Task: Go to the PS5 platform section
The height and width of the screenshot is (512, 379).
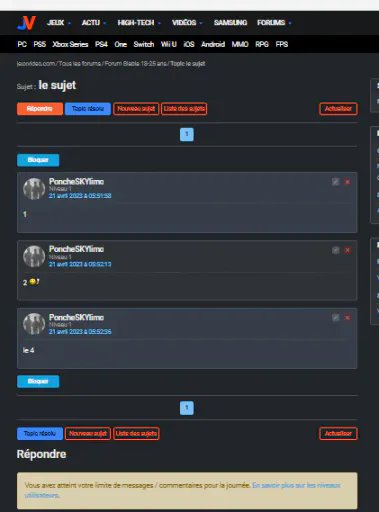Action: (40, 44)
